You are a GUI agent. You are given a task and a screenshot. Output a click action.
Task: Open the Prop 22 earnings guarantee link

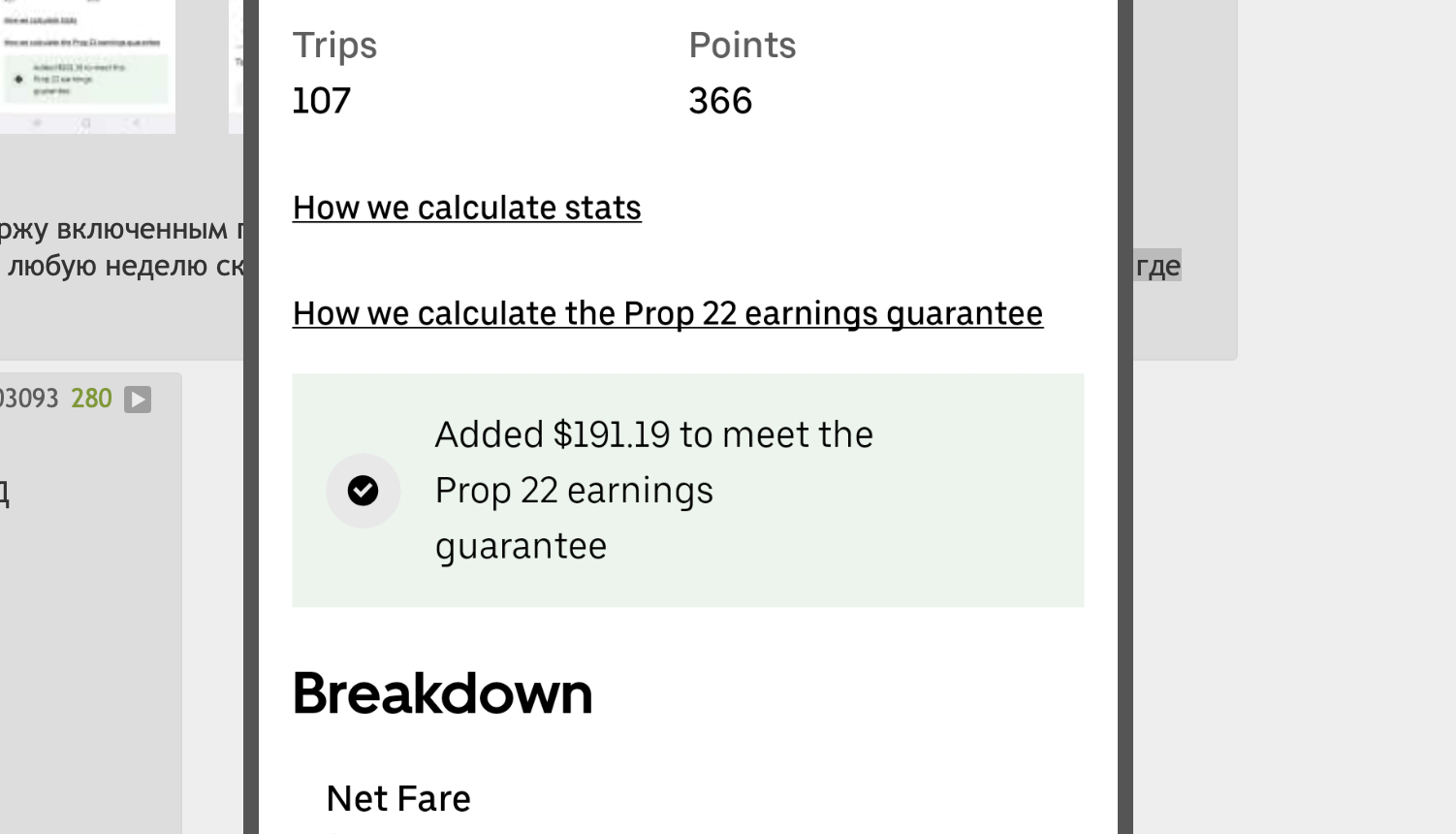668,313
